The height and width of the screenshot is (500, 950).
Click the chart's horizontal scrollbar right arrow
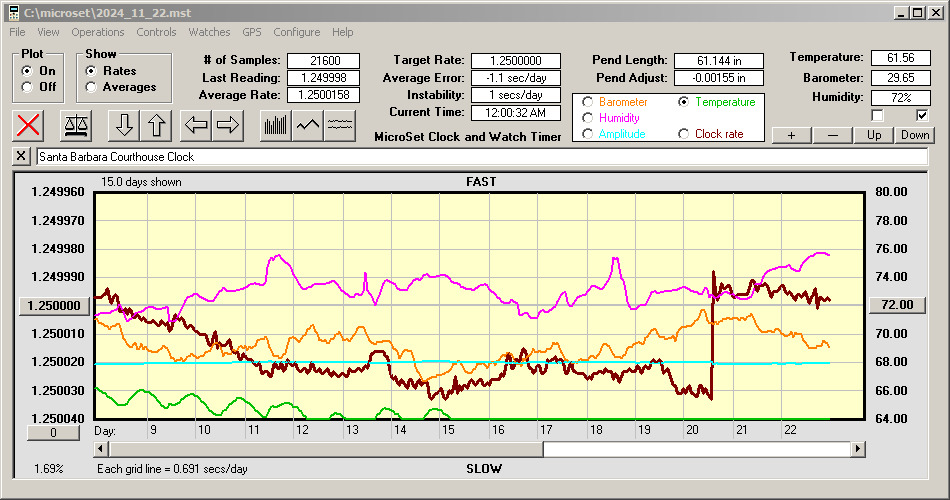(858, 449)
